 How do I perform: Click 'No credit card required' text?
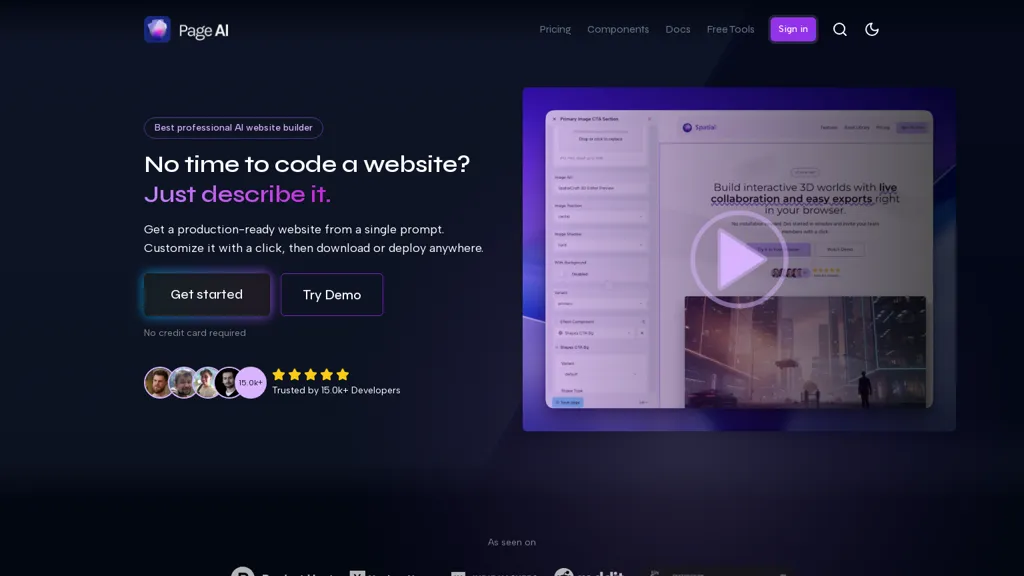[x=195, y=333]
